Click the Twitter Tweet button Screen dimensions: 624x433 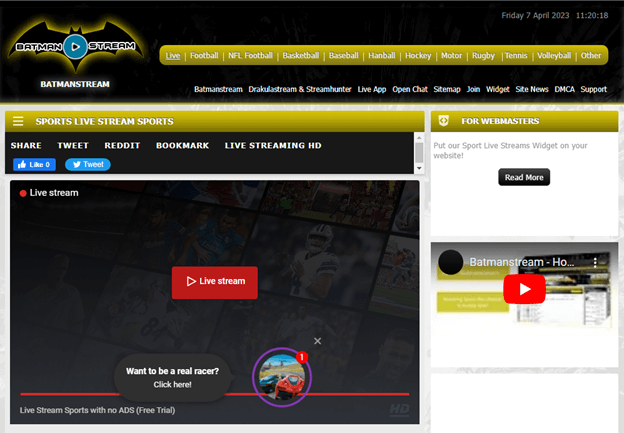[88, 164]
